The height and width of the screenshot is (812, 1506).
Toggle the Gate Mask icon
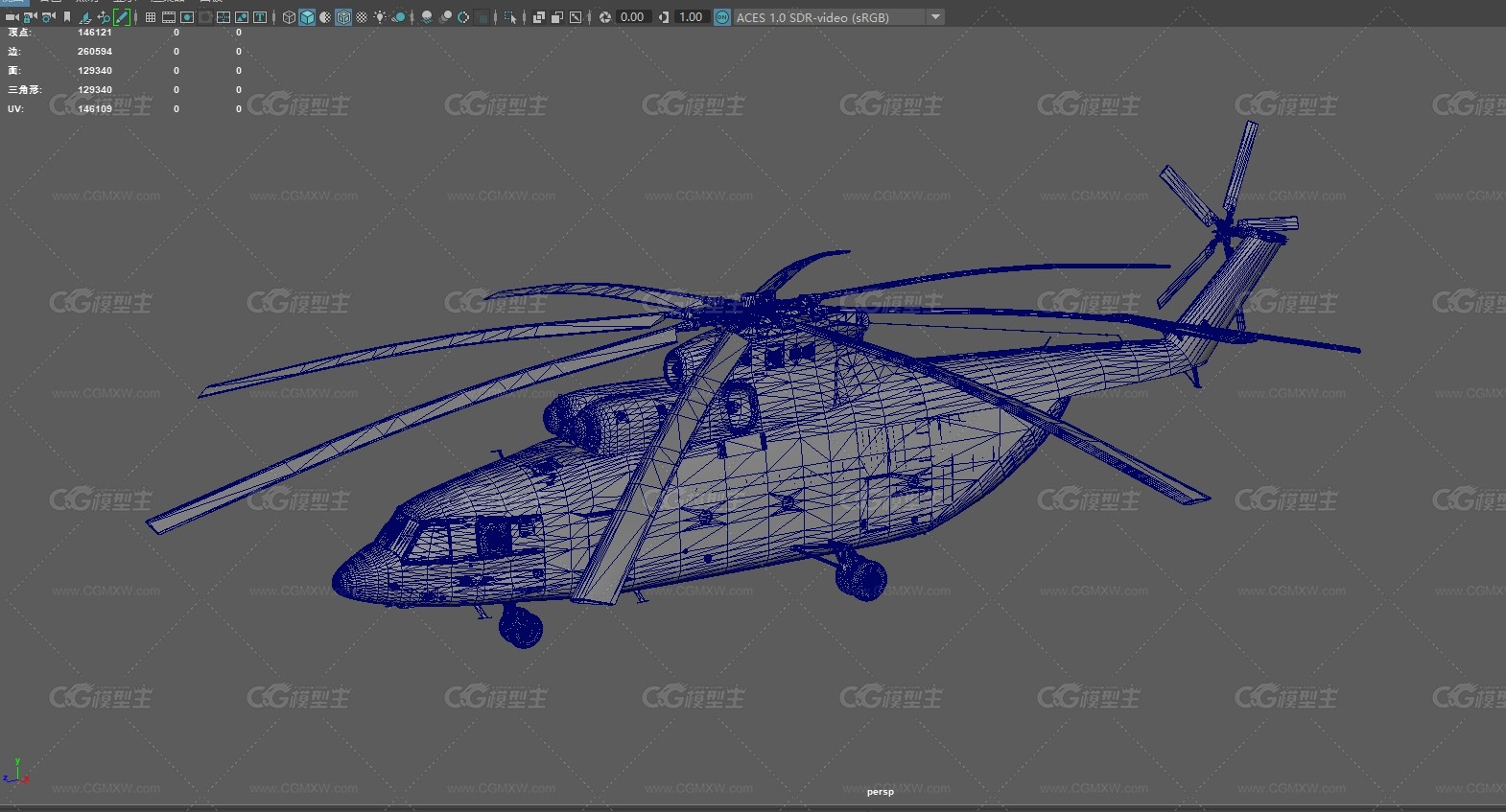(x=205, y=17)
